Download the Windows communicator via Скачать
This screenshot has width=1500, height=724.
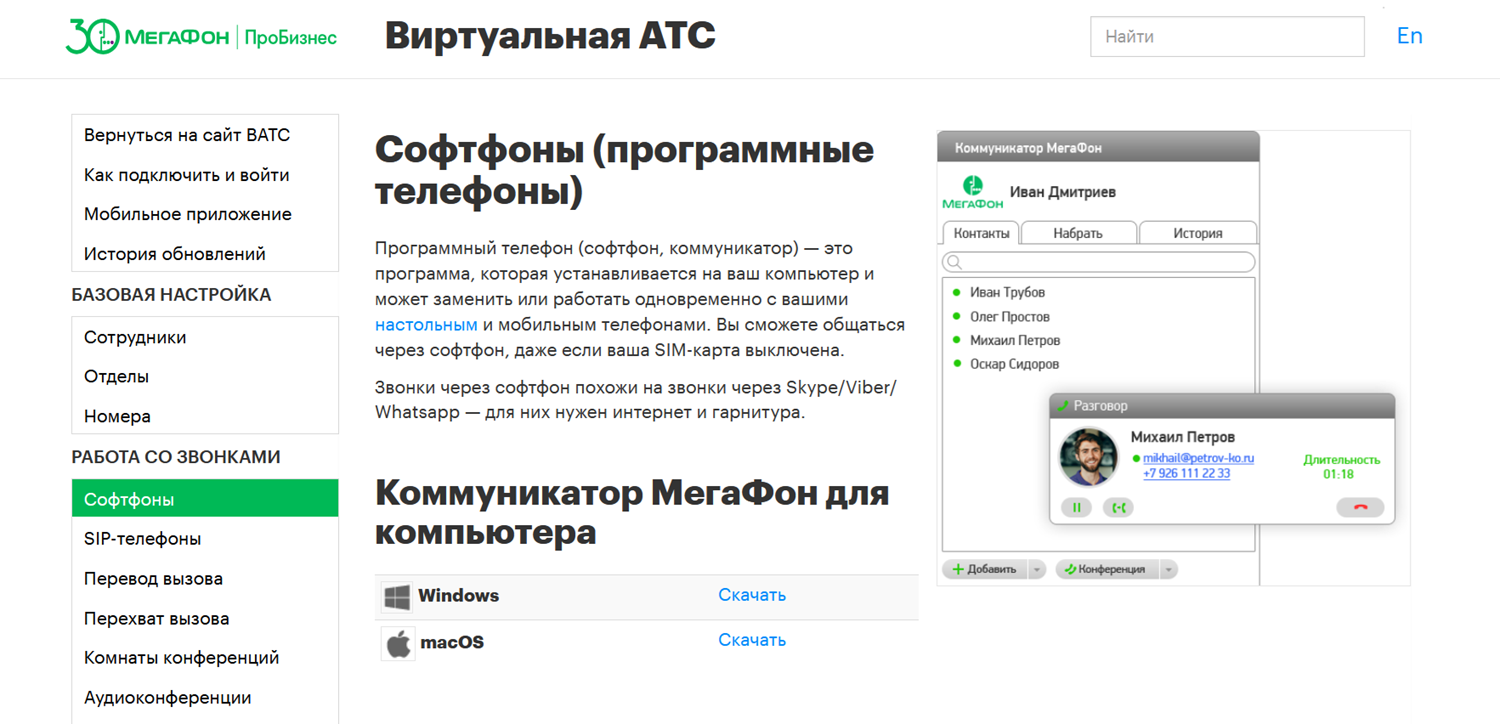pos(752,595)
